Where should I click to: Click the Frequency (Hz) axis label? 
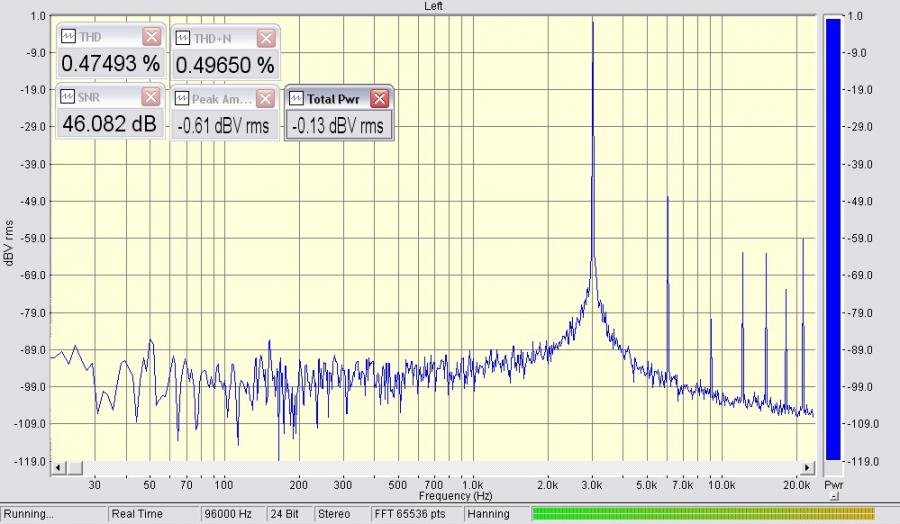pyautogui.click(x=455, y=496)
